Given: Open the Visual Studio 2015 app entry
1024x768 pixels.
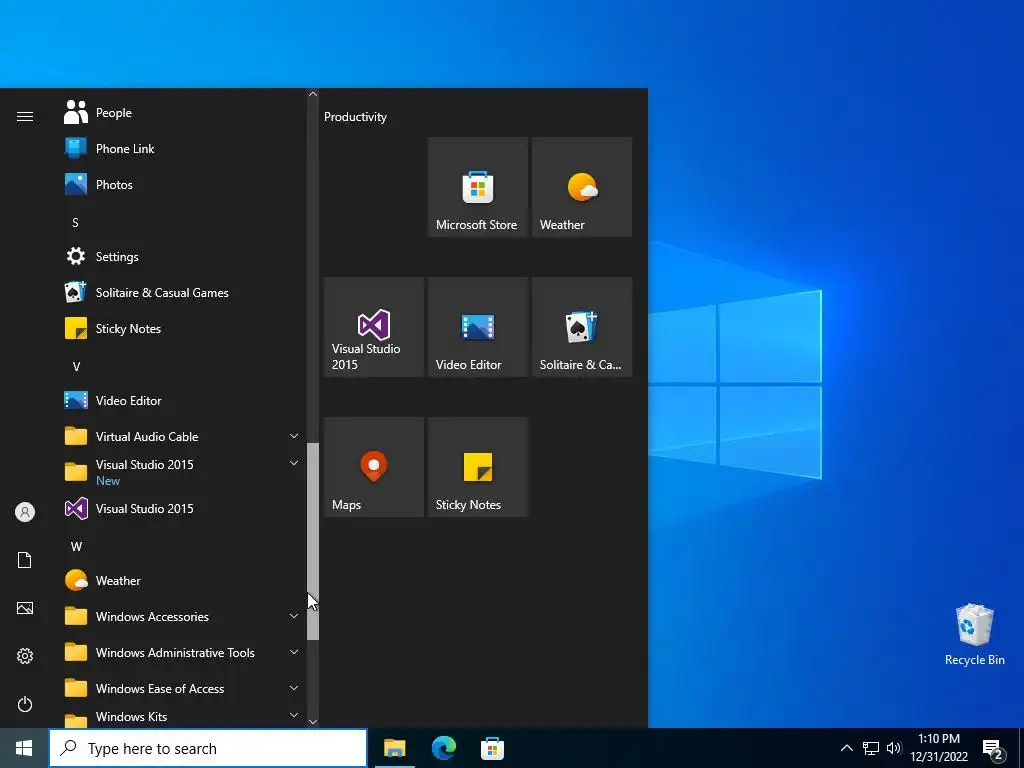Looking at the screenshot, I should point(181,509).
